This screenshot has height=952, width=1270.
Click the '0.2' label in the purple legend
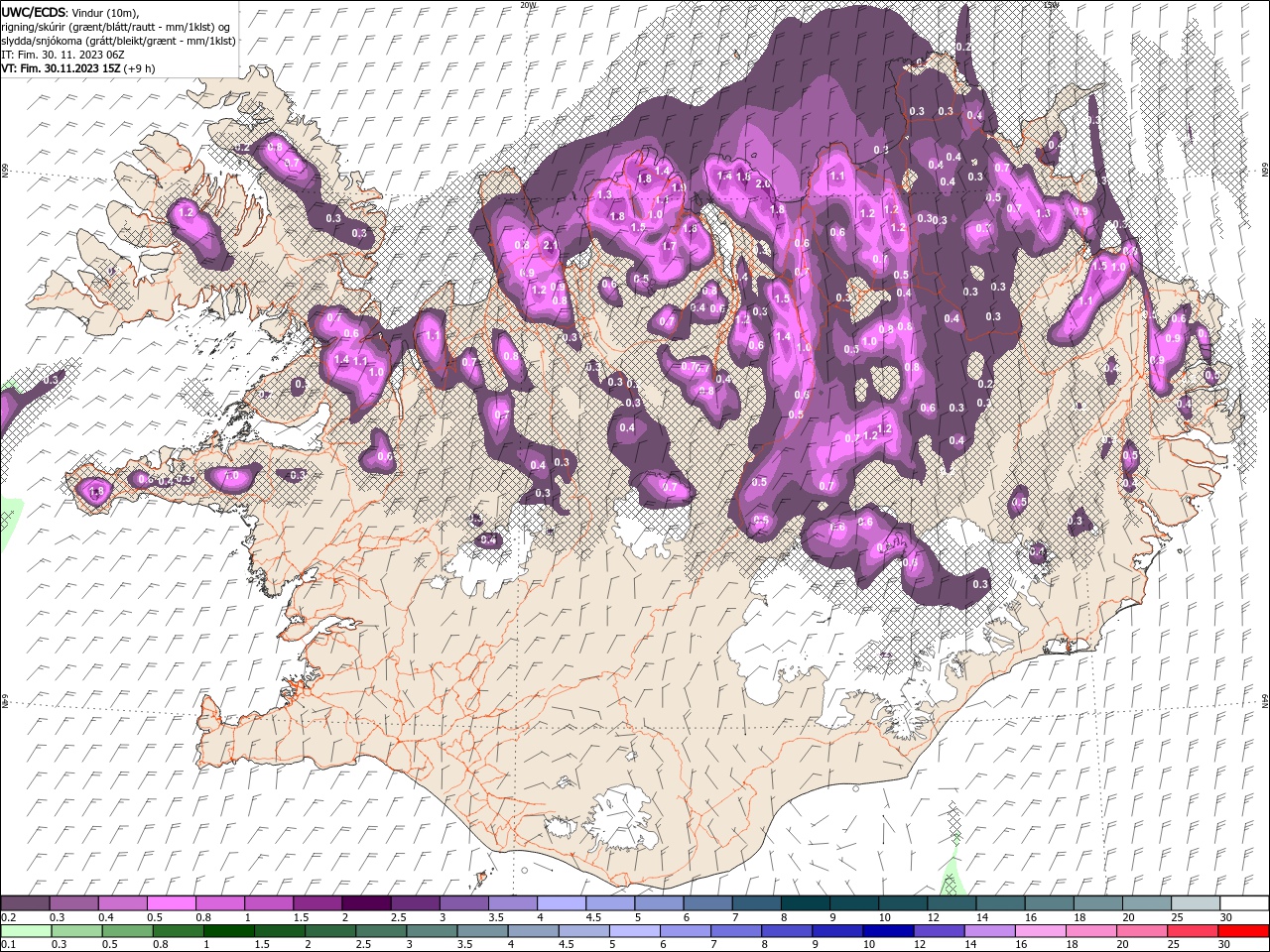pos(9,917)
